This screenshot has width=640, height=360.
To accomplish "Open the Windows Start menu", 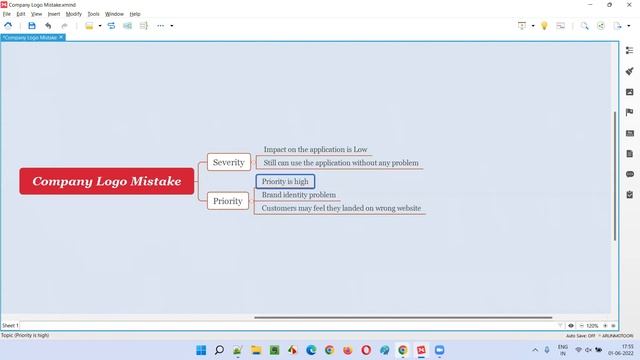I will [201, 350].
